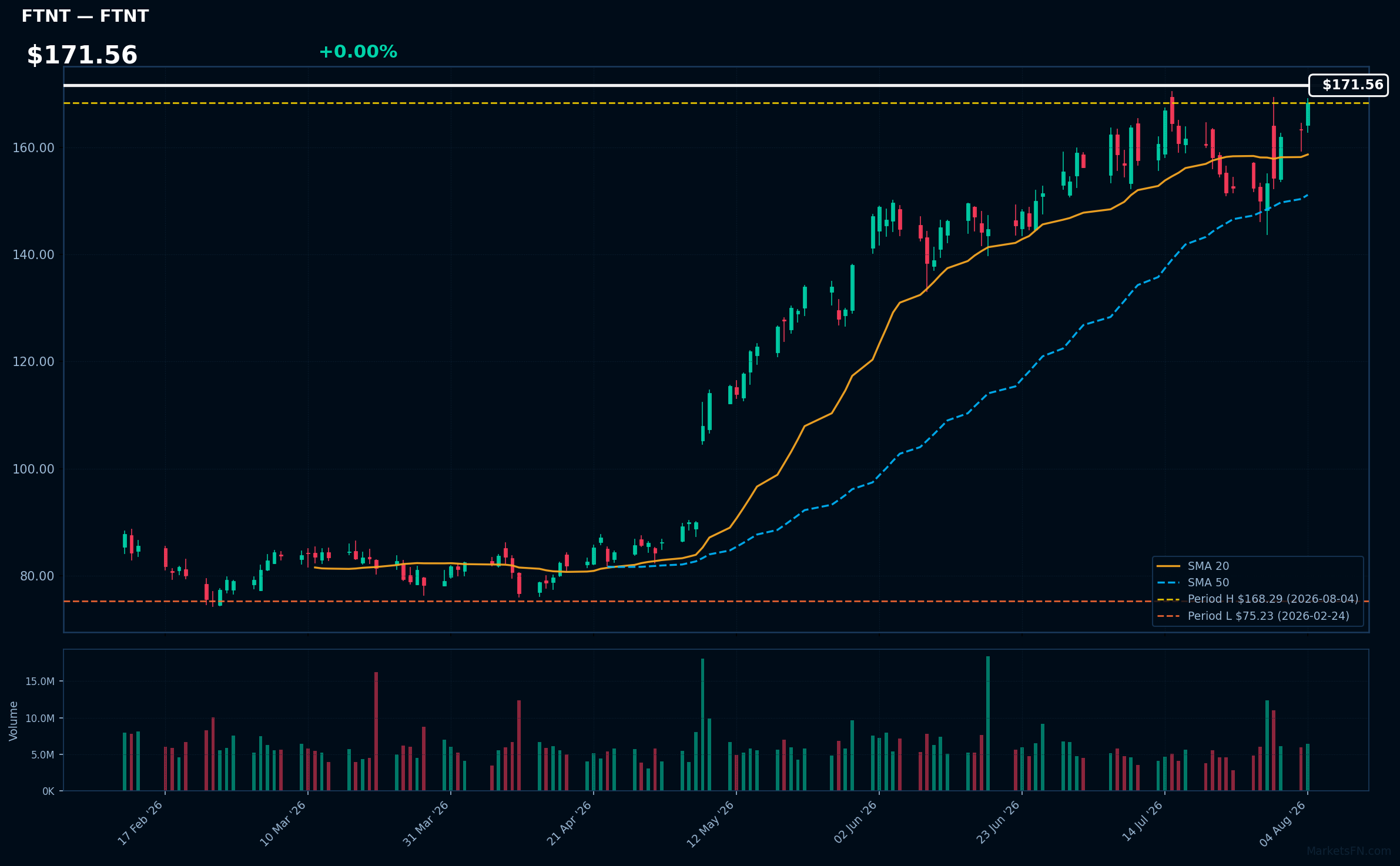Click the tall red volume bar in mid-March
1400x866 pixels.
[376, 731]
